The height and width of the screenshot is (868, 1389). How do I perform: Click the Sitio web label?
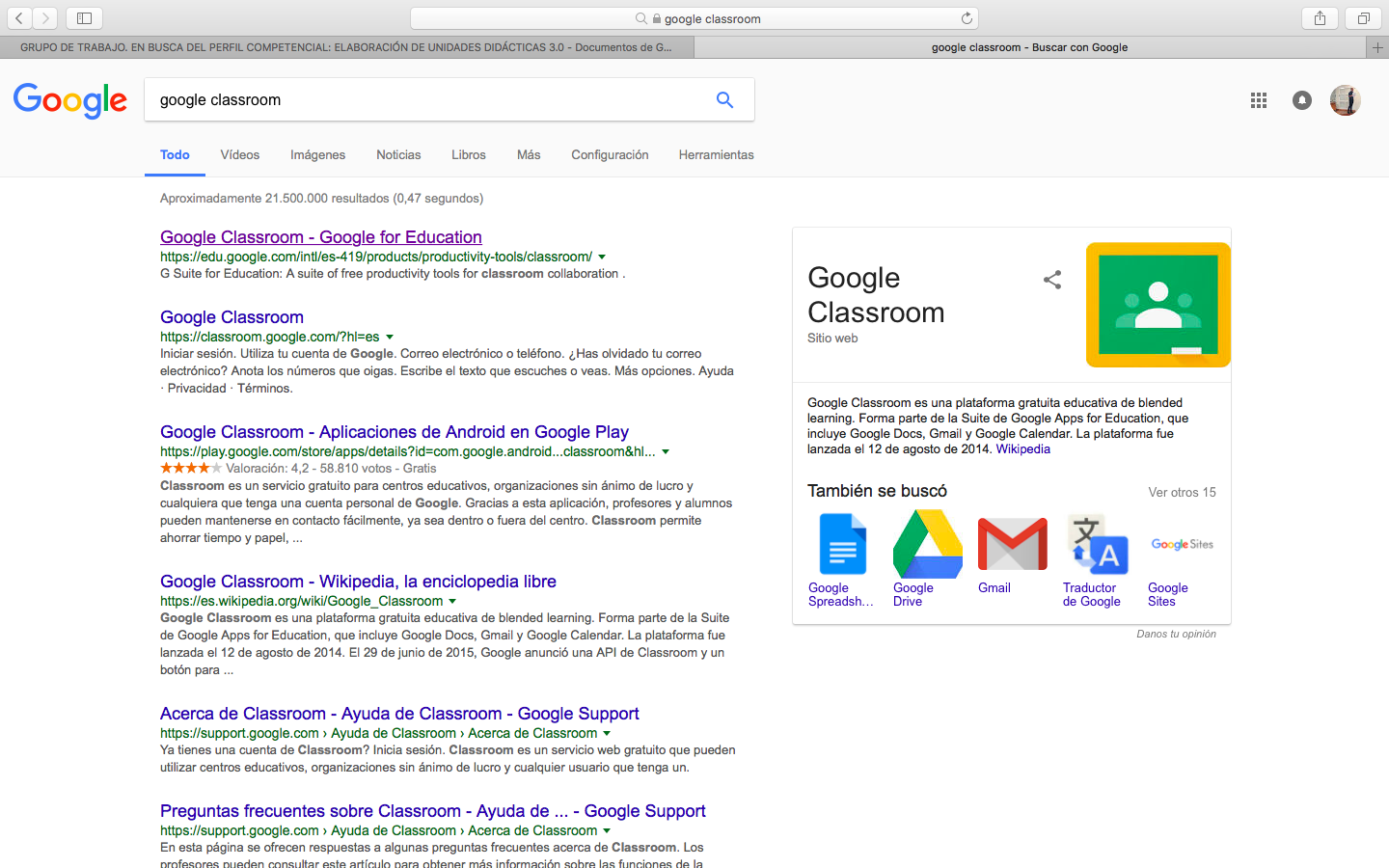(x=832, y=339)
